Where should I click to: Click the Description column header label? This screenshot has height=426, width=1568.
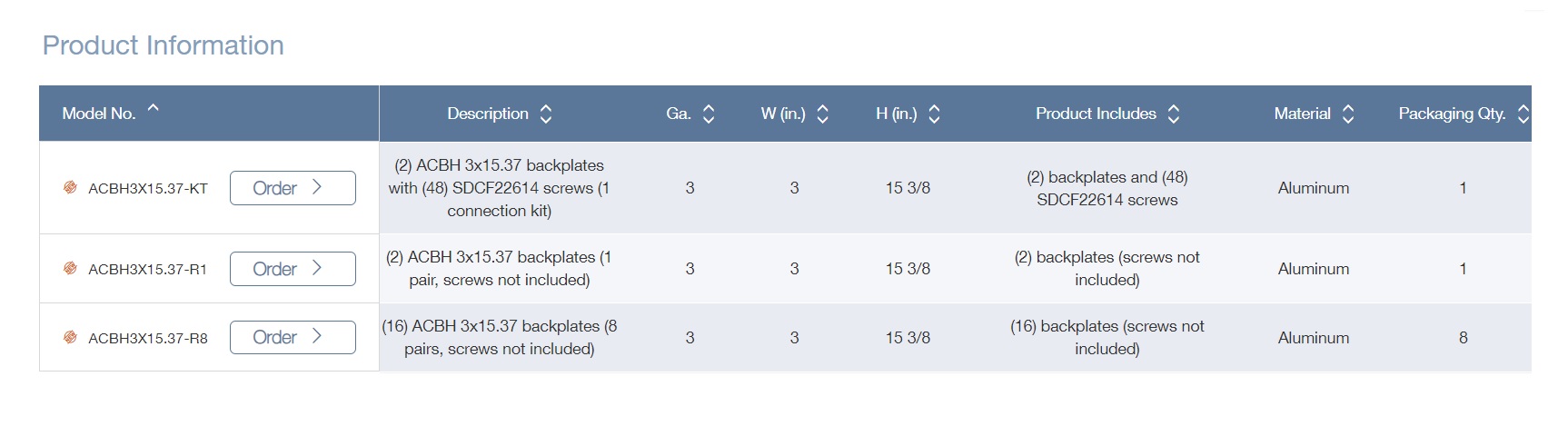tap(487, 114)
